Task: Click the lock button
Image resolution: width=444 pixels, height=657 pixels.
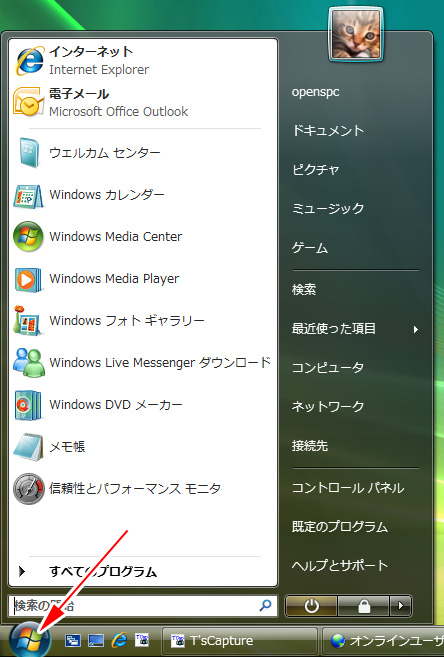Action: (364, 606)
